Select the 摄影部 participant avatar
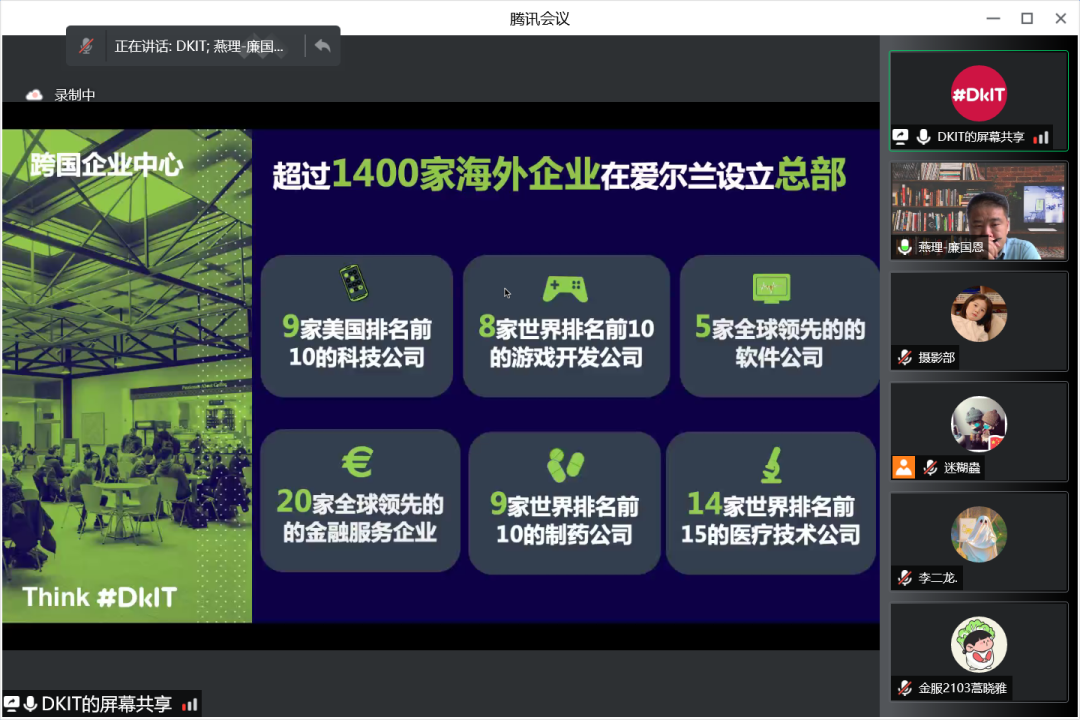 click(978, 314)
